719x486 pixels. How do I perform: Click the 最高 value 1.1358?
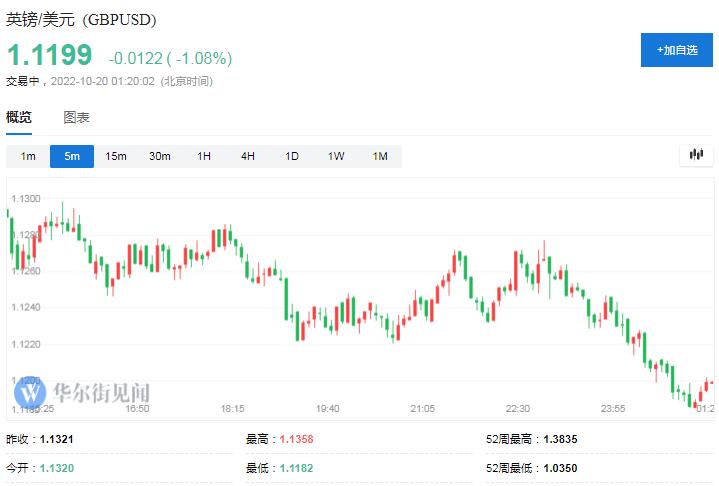click(297, 439)
